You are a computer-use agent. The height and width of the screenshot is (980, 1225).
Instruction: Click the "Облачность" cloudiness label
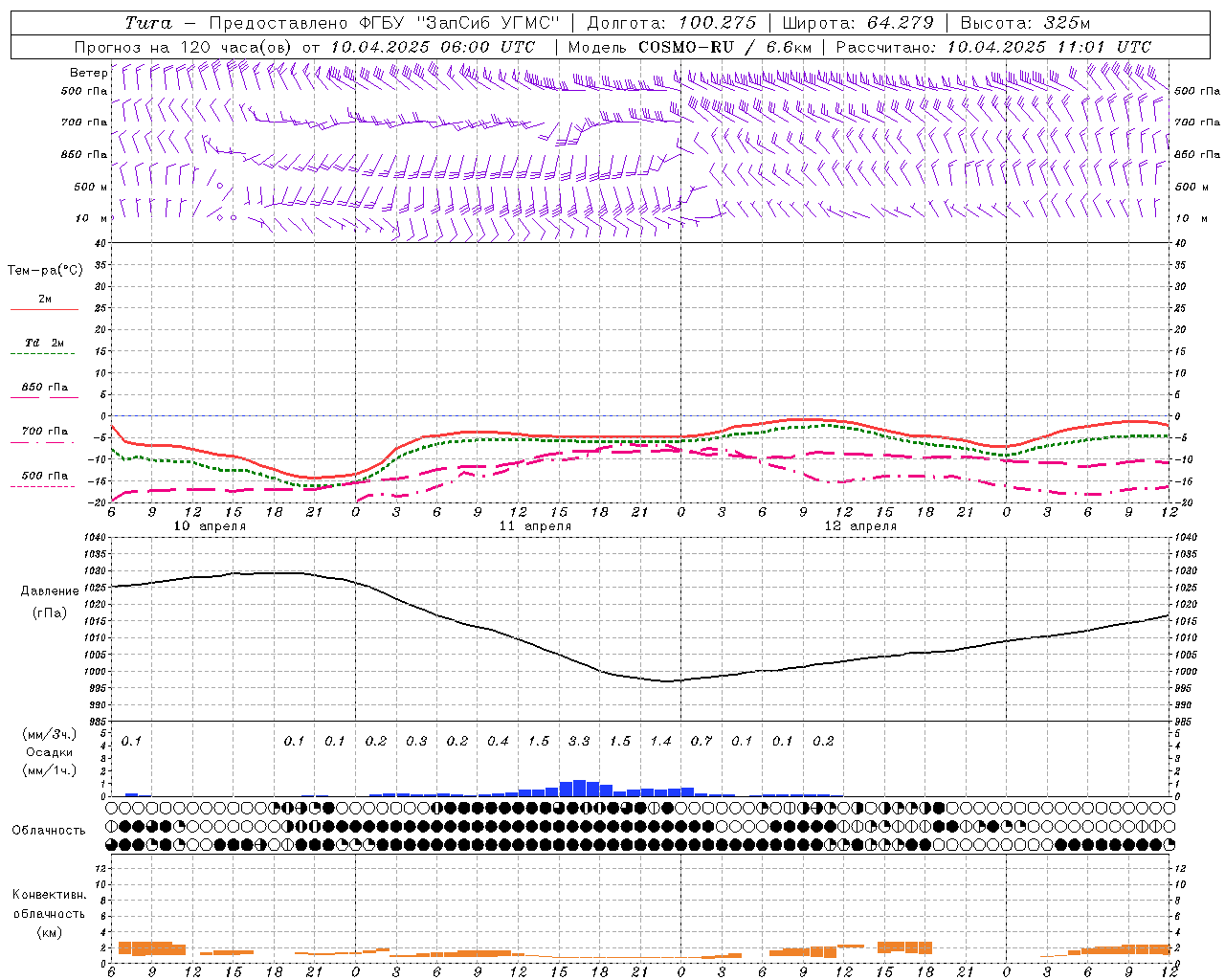pos(49,831)
